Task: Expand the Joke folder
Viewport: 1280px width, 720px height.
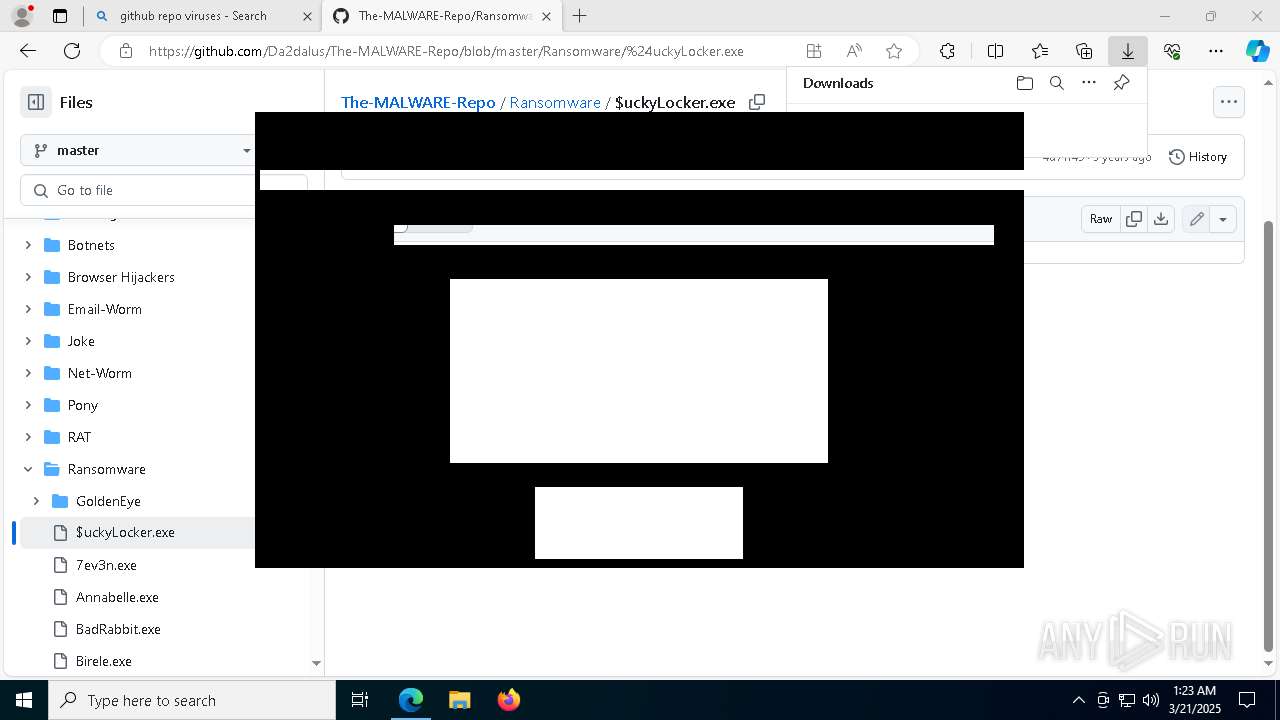Action: click(x=28, y=341)
